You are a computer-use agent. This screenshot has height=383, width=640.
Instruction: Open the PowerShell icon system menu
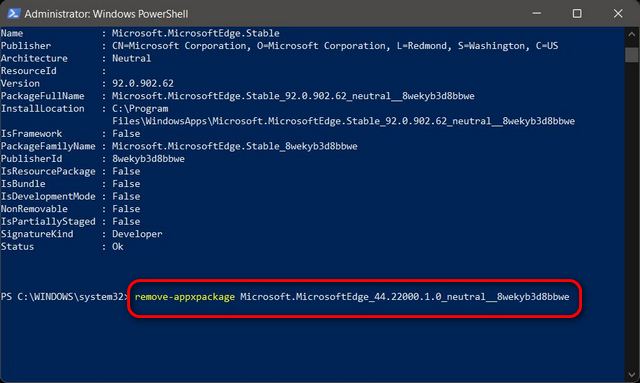click(13, 13)
